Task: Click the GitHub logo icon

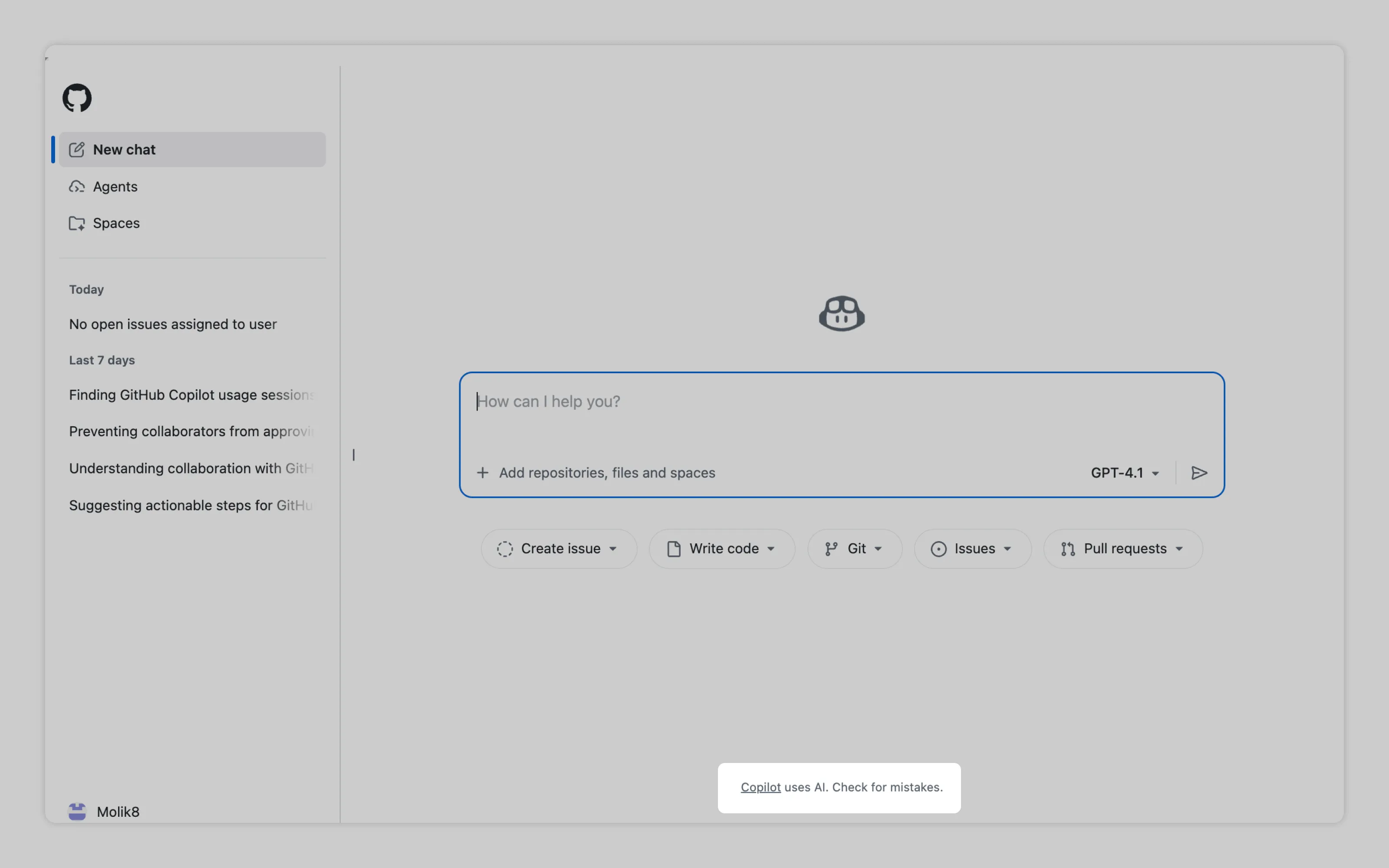Action: (77, 98)
